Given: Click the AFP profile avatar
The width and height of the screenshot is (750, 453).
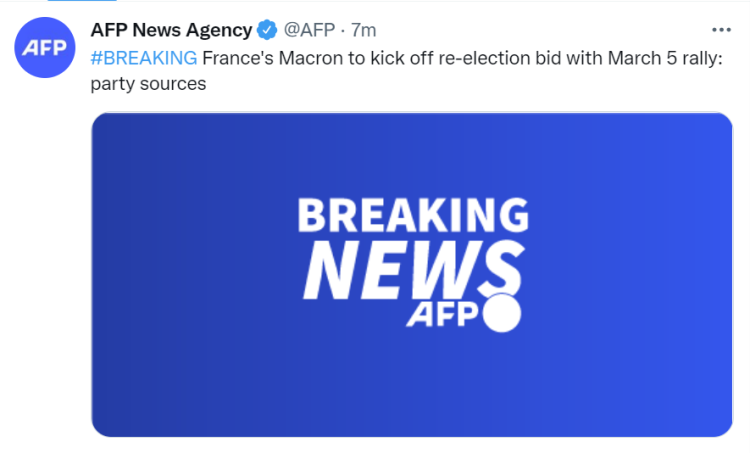Looking at the screenshot, I should 45,47.
